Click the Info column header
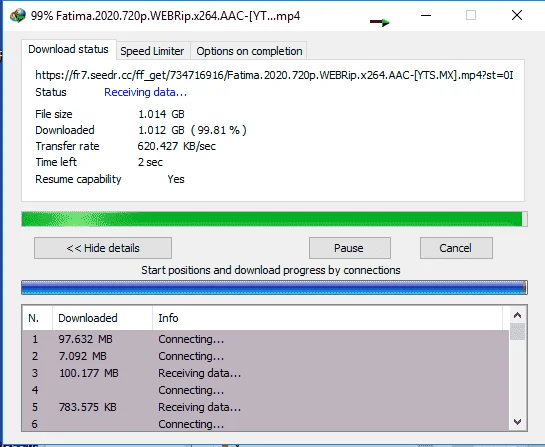Viewport: 545px width, 447px height. click(x=327, y=318)
